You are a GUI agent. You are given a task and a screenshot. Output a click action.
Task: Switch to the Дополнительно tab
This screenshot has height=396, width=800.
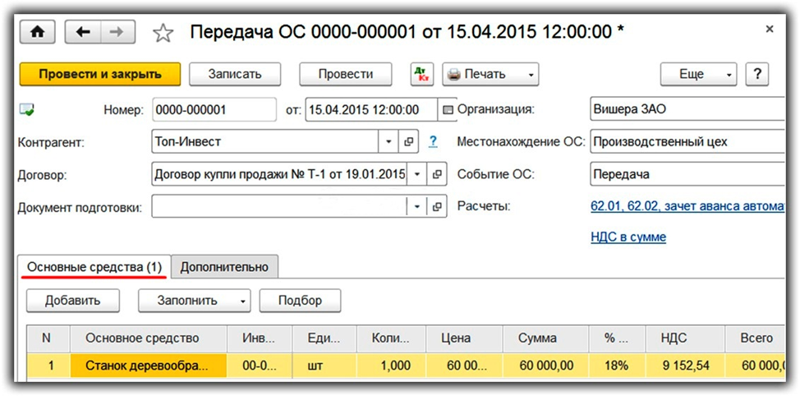(x=224, y=267)
